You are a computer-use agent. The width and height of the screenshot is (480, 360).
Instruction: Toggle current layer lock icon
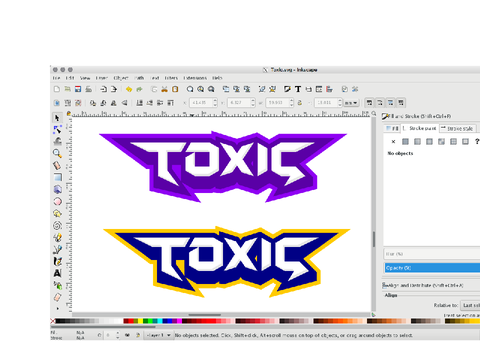pyautogui.click(x=138, y=335)
